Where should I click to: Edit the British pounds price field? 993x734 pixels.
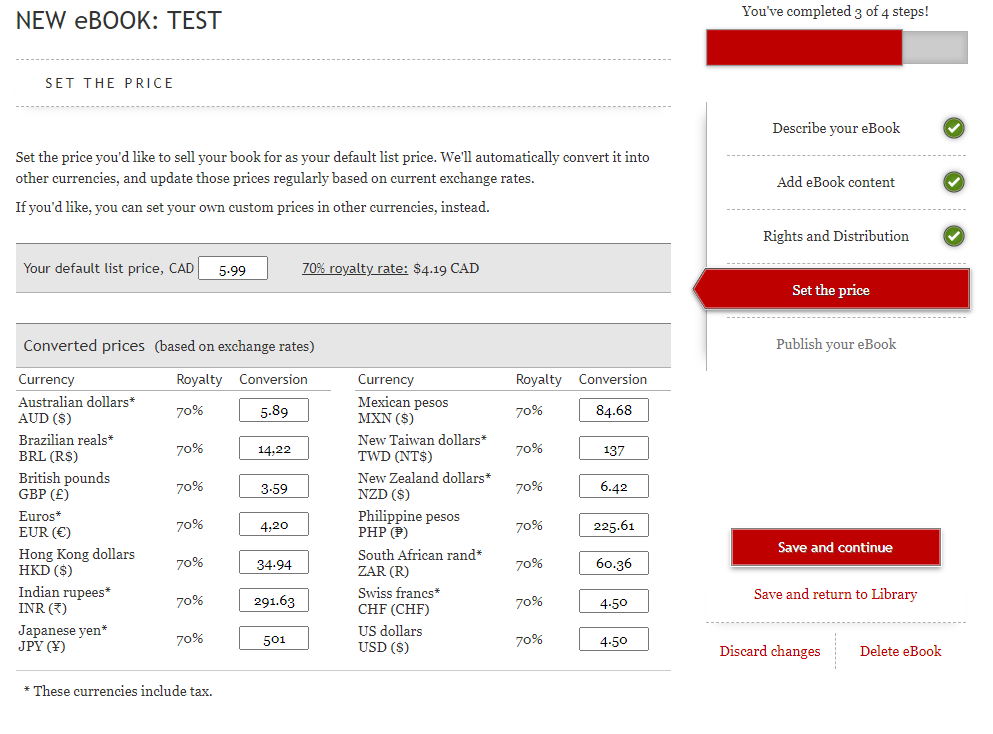click(273, 486)
